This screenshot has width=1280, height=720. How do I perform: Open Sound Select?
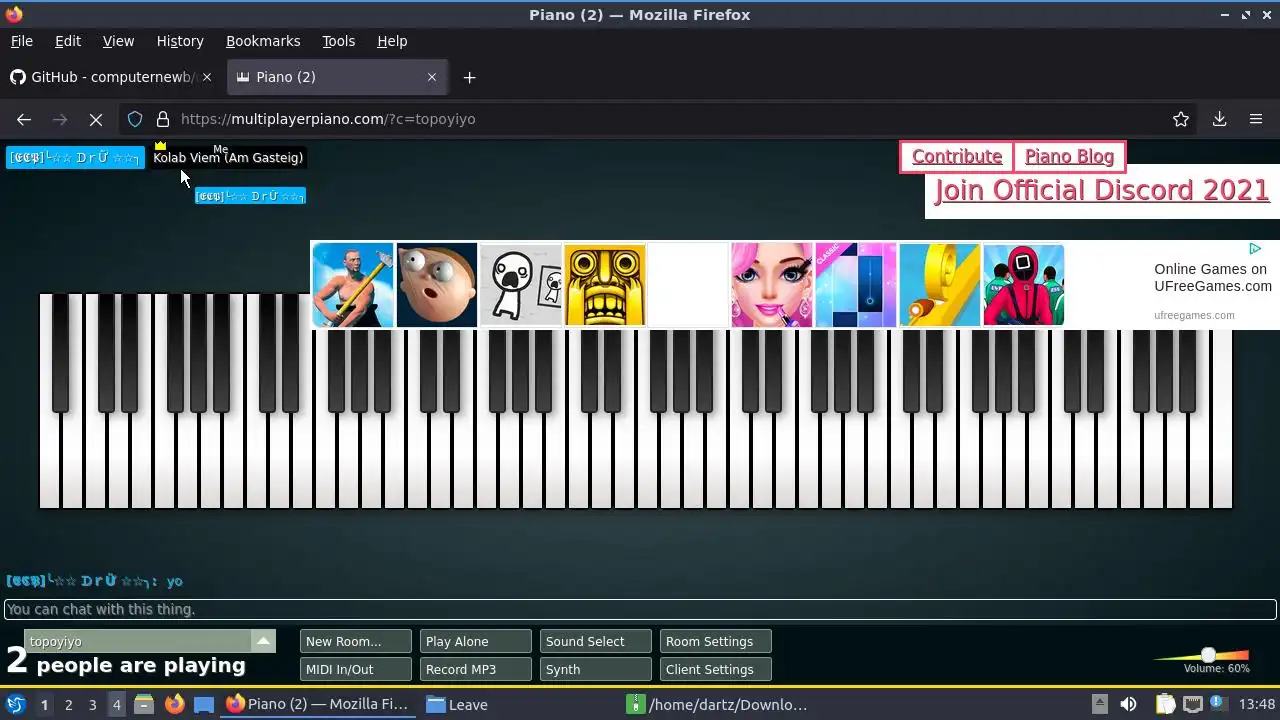click(x=596, y=642)
